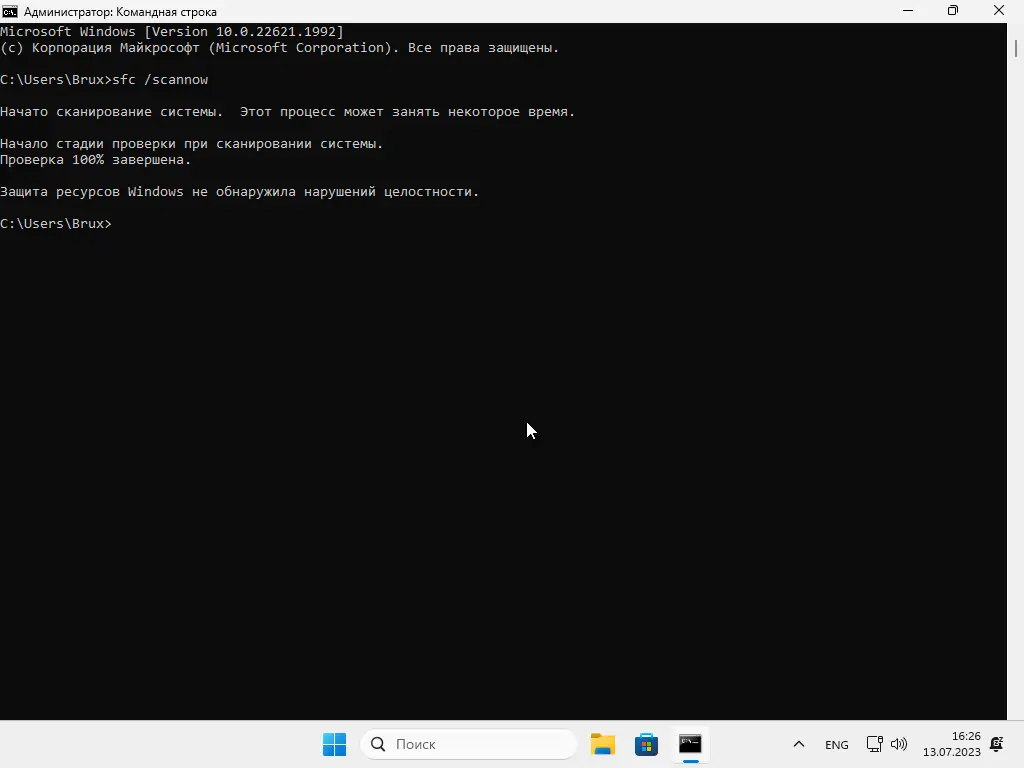Image resolution: width=1024 pixels, height=768 pixels.
Task: Open the network status tray icon
Action: [874, 744]
